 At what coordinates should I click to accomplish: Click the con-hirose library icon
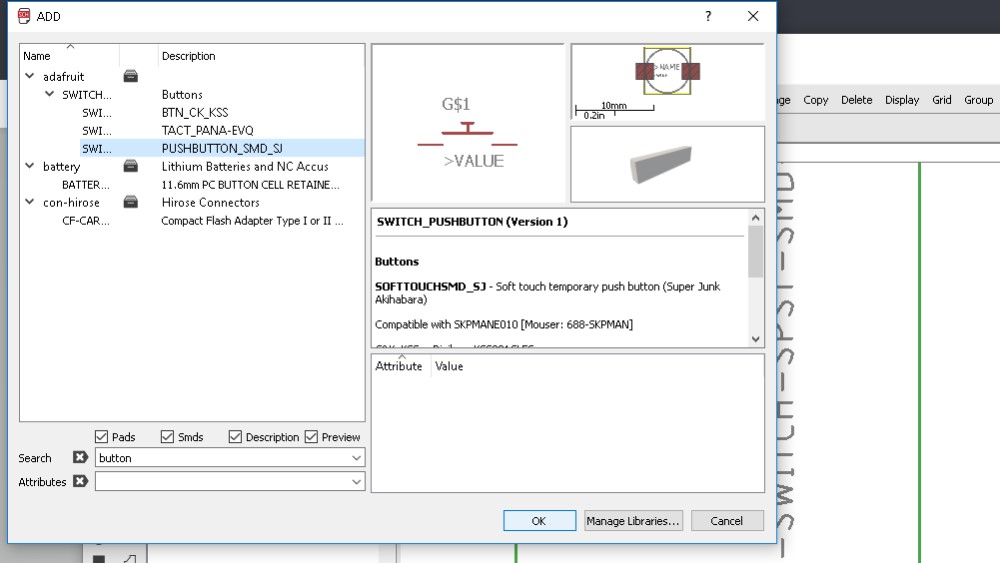(x=131, y=202)
